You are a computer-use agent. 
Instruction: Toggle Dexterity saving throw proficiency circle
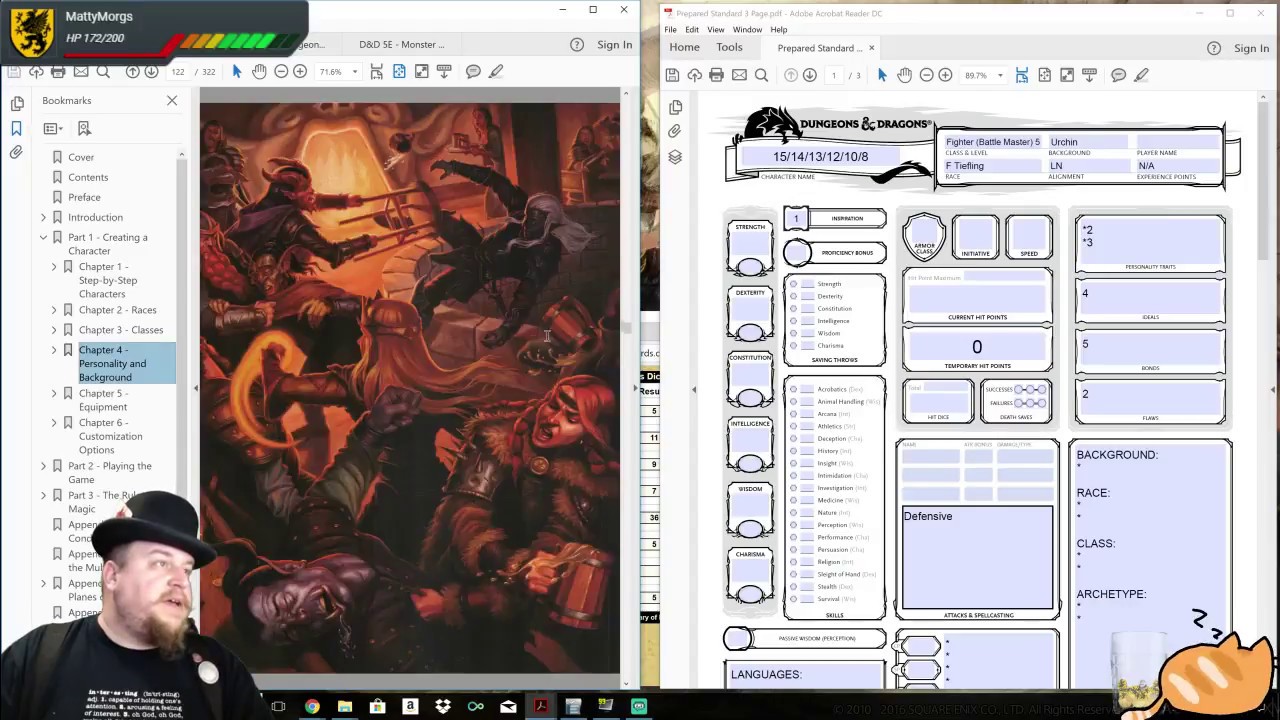[794, 296]
